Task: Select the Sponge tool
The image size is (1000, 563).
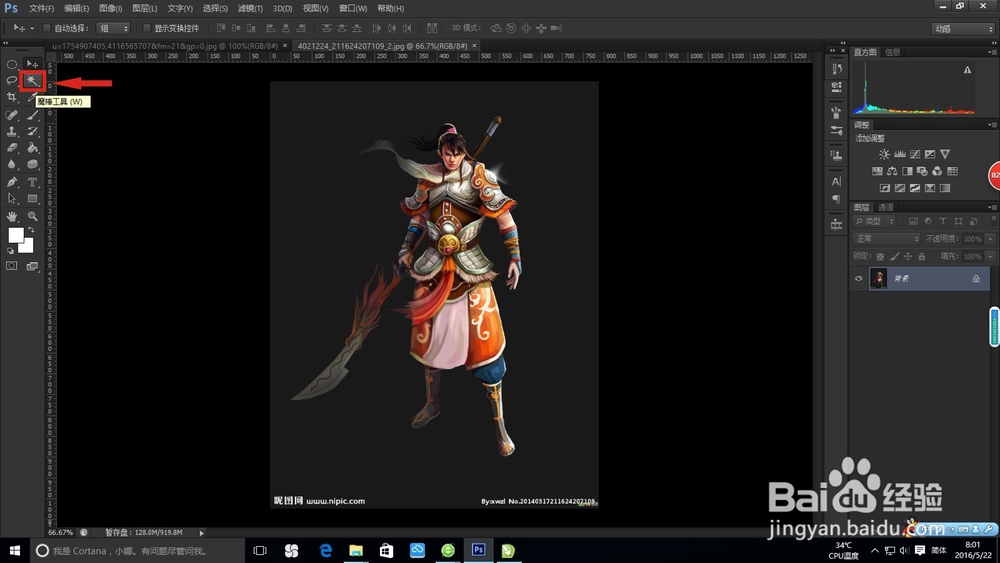Action: click(33, 165)
